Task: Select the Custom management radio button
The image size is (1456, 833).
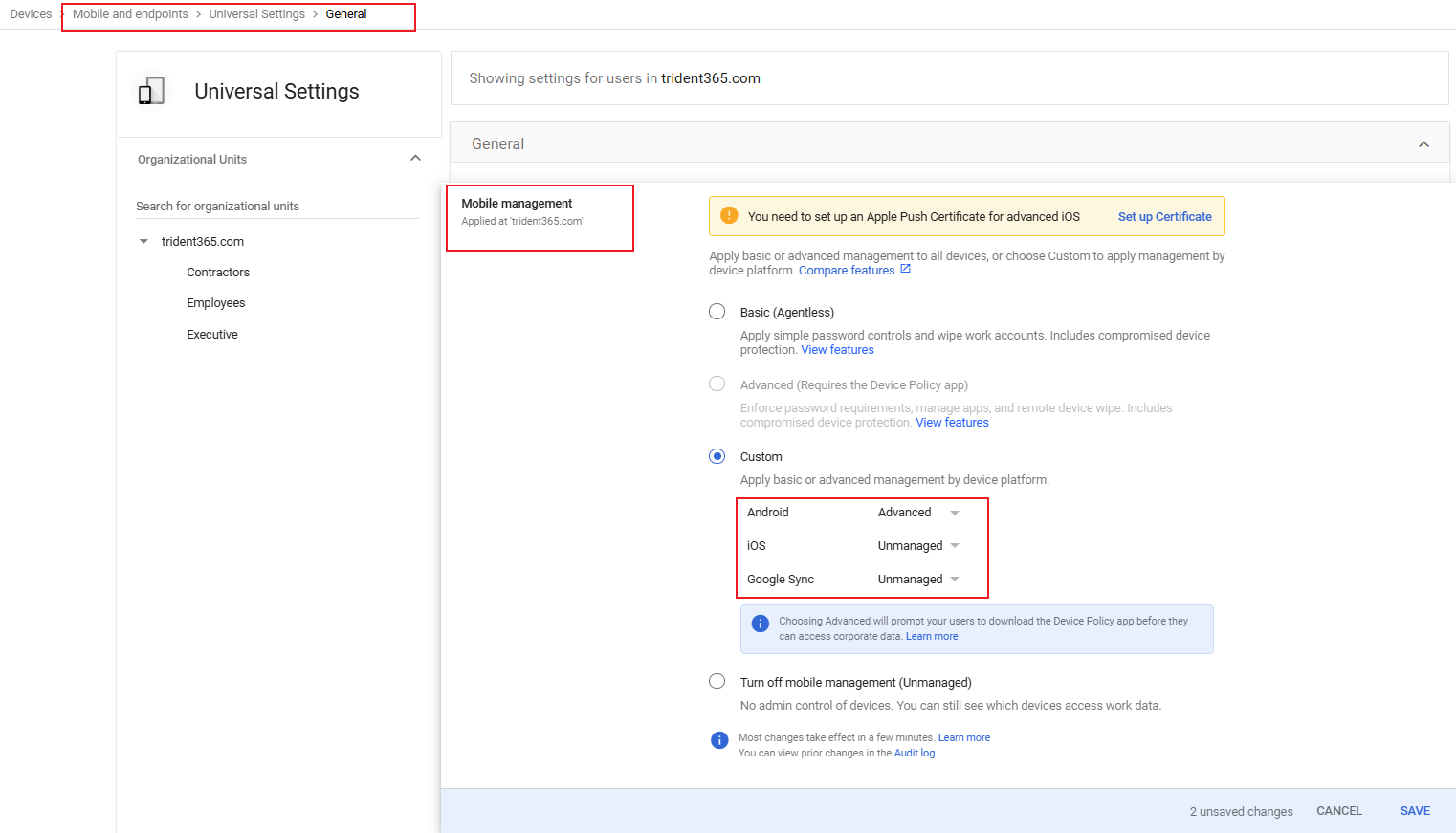Action: (717, 456)
